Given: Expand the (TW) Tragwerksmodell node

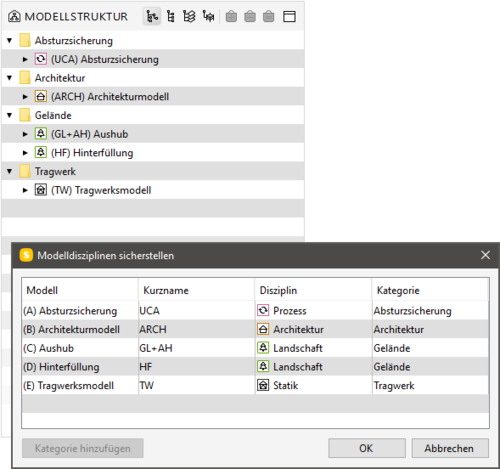Looking at the screenshot, I should click(25, 190).
